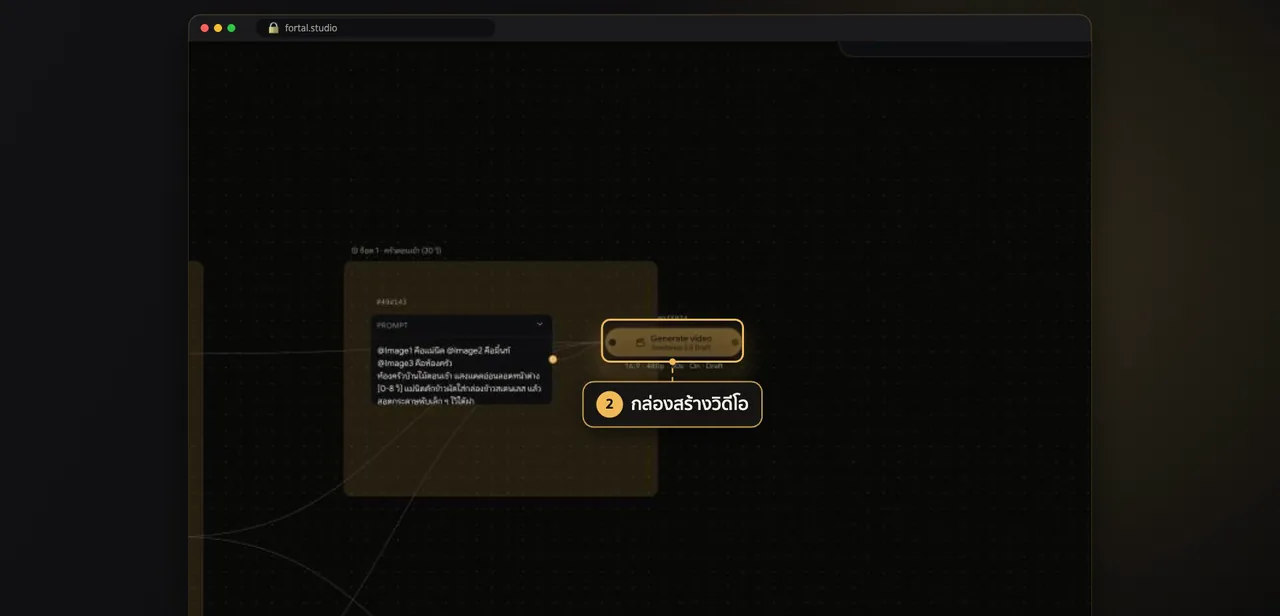Click the fortal.studio address bar
The height and width of the screenshot is (616, 1280).
375,28
